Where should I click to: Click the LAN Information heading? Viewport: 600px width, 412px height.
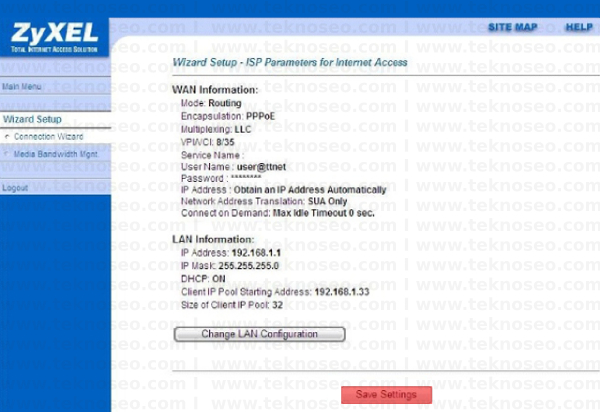pyautogui.click(x=213, y=239)
